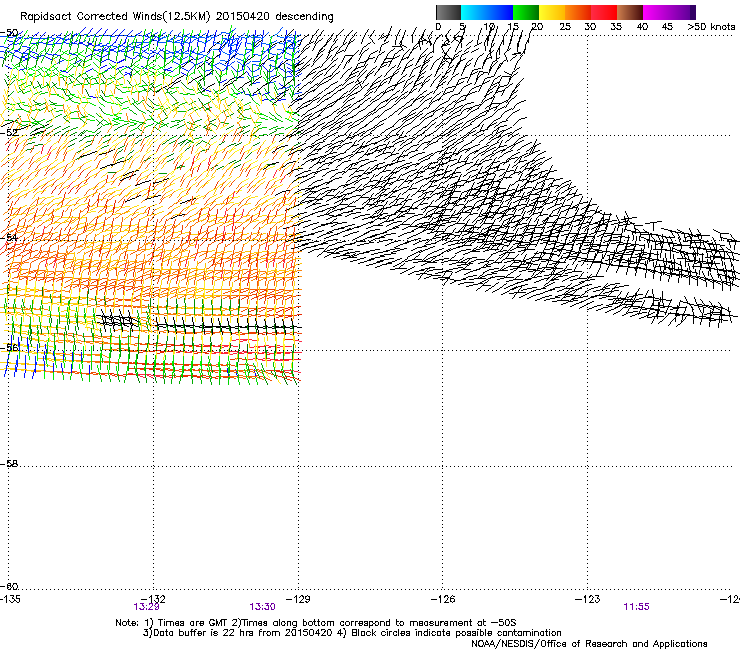This screenshot has height=650, width=740.
Task: Click the date '20150420' in the title
Action: [243, 17]
